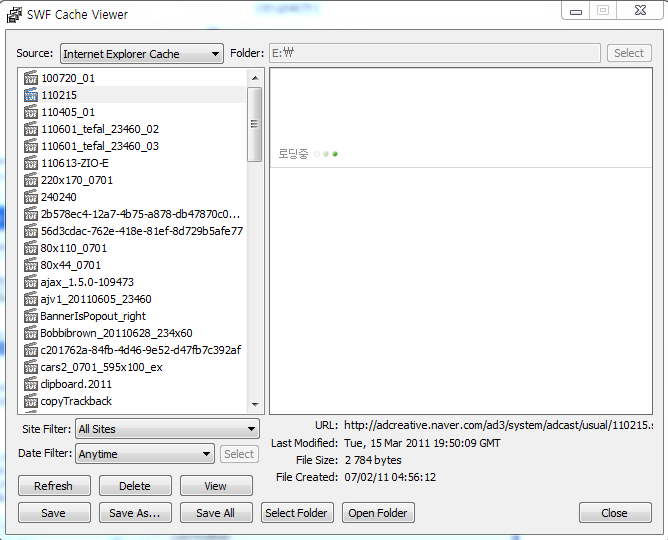The width and height of the screenshot is (668, 540).
Task: Click the SWF Cache Viewer title bar icon
Action: tap(14, 15)
